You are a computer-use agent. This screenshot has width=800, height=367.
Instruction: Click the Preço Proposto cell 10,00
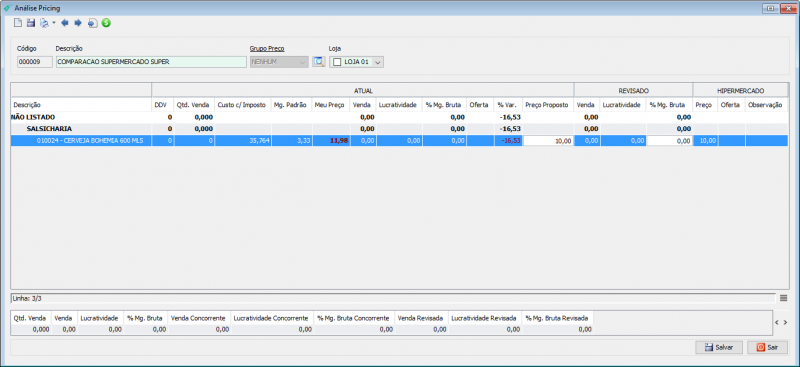point(548,141)
